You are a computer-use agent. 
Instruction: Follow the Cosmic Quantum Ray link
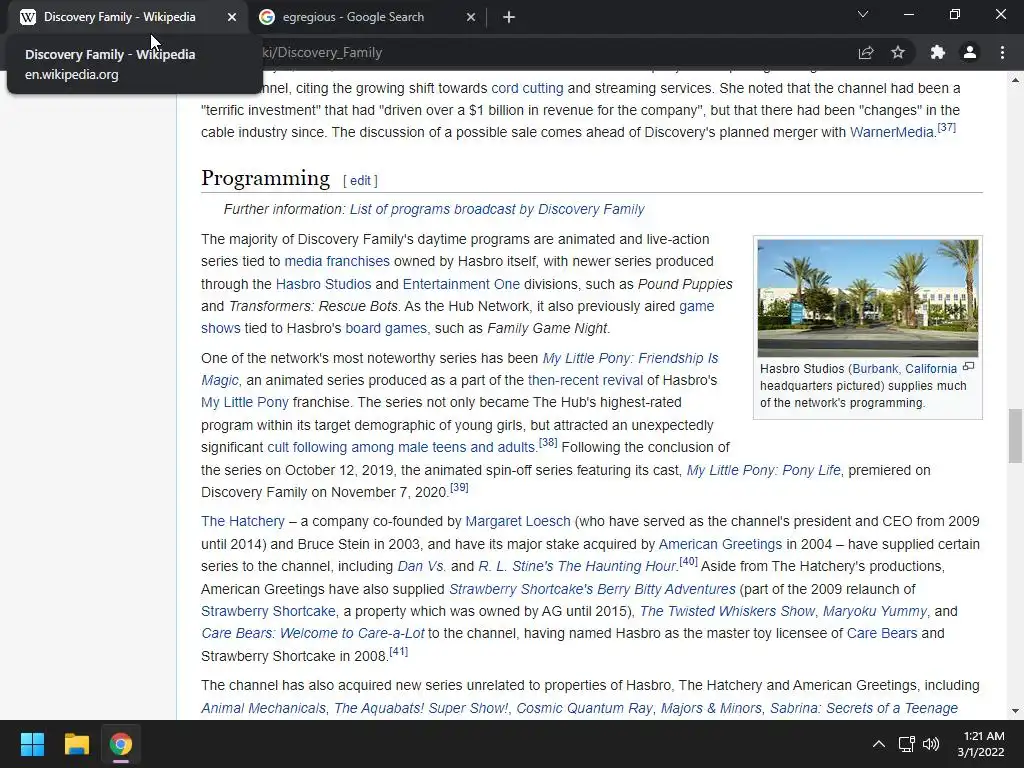point(584,708)
